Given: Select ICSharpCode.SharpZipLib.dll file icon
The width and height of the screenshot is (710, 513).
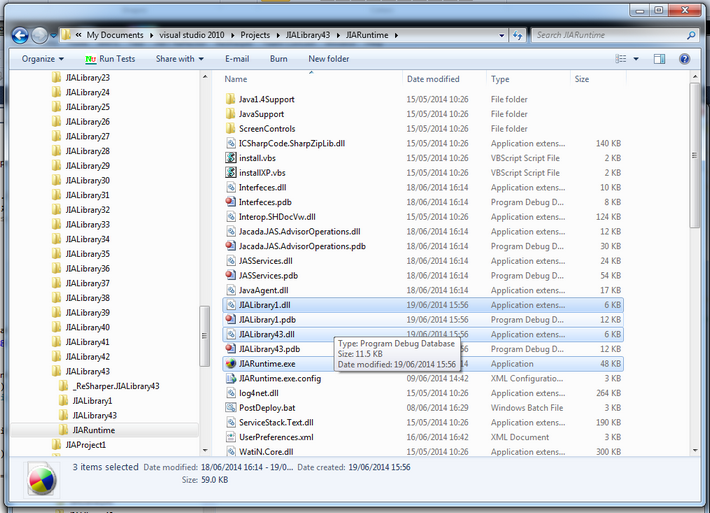Looking at the screenshot, I should click(231, 143).
